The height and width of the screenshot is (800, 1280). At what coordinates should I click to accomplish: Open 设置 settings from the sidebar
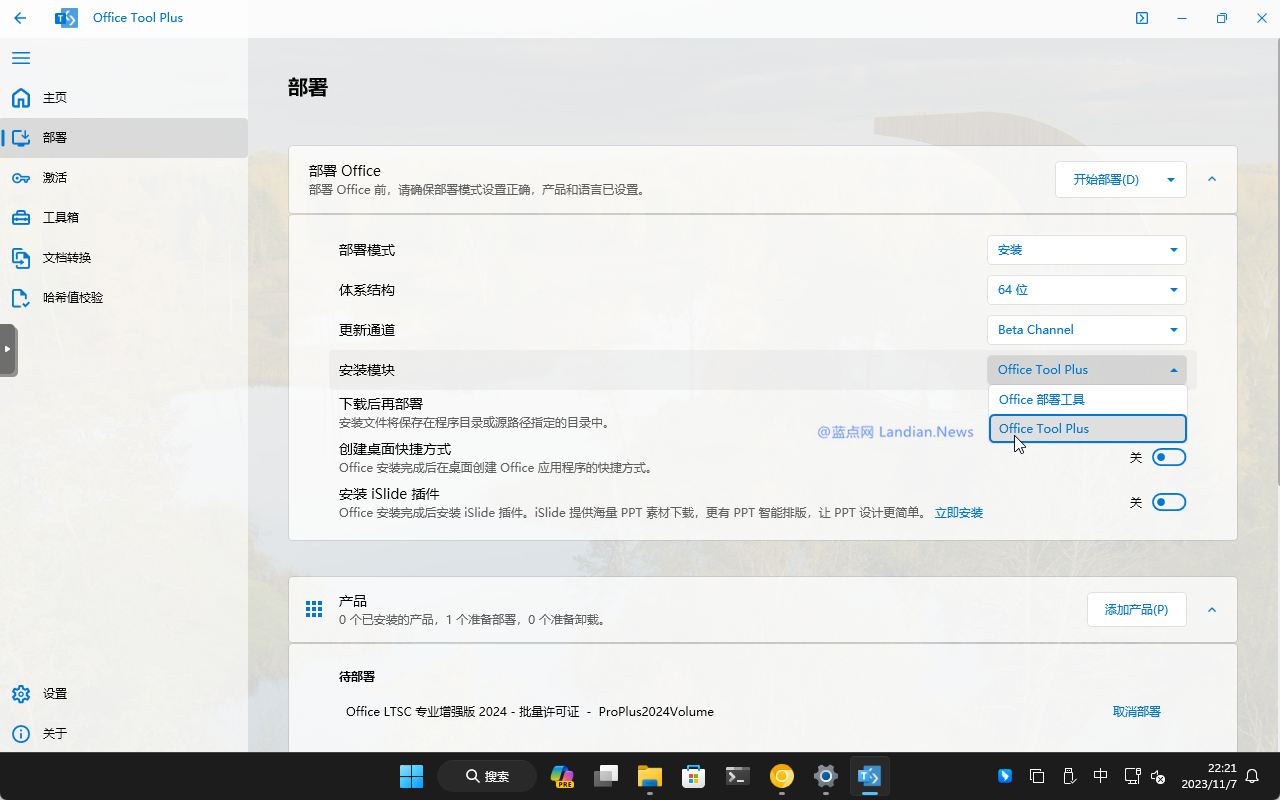(55, 694)
